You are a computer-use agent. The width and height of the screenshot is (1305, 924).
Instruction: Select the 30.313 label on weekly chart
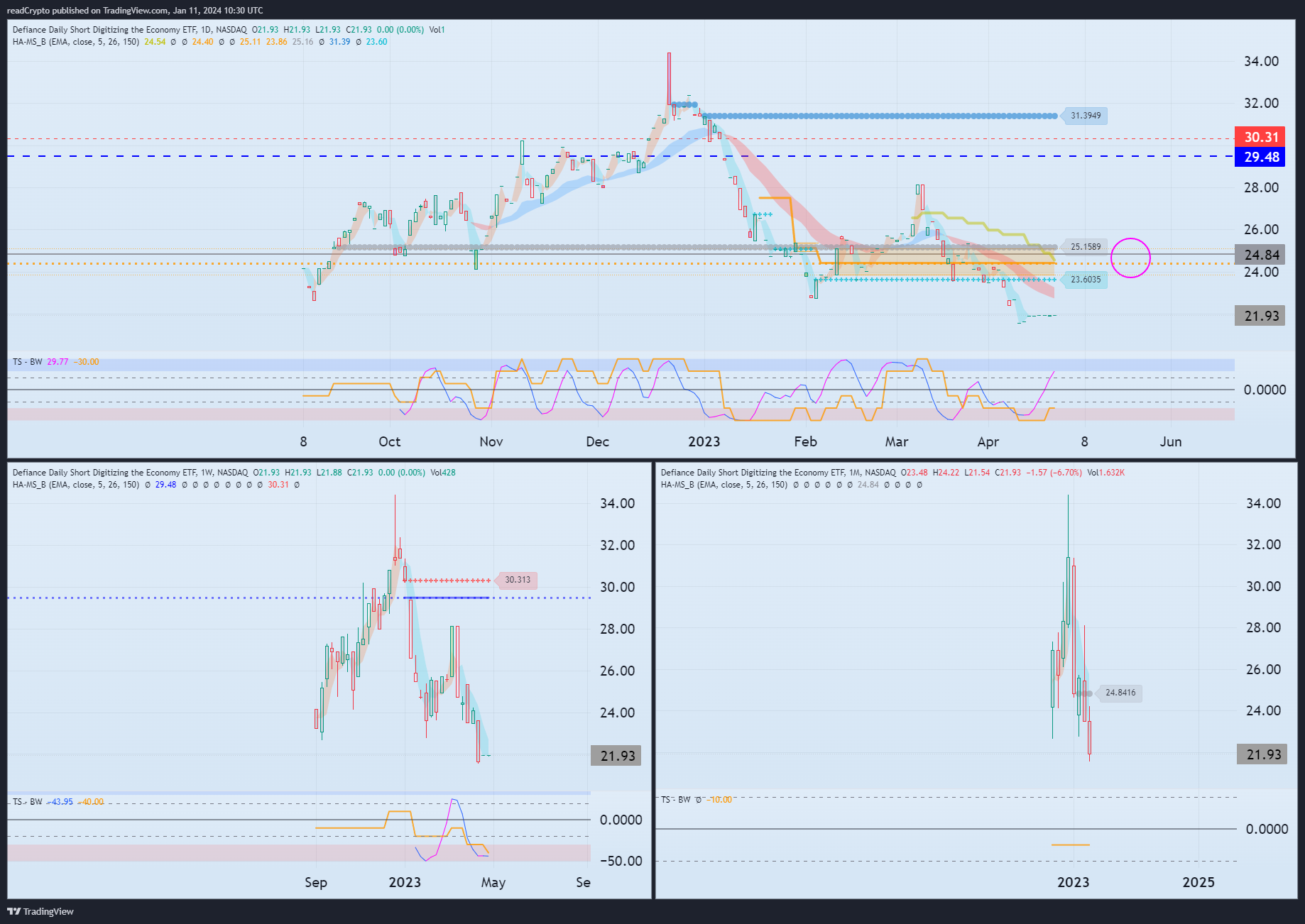pyautogui.click(x=518, y=580)
